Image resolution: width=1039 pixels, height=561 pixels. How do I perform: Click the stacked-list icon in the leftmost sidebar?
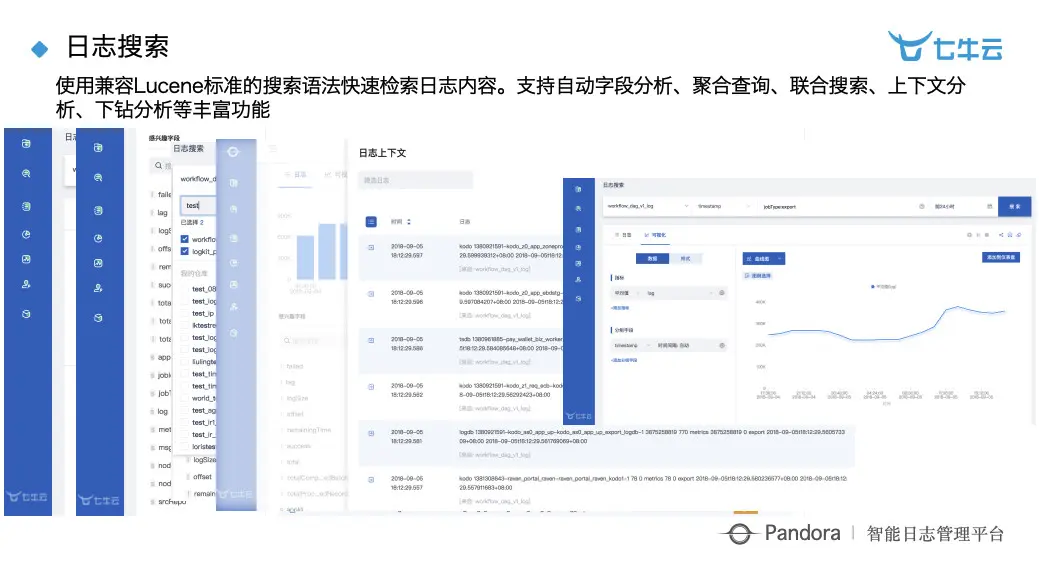(26, 207)
